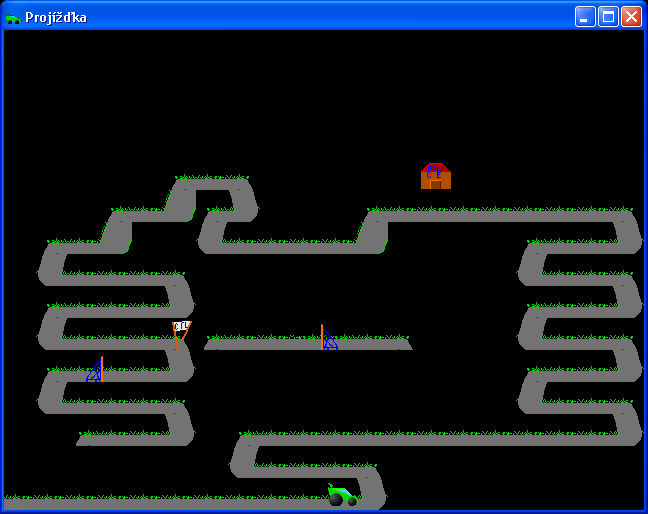Close the Projížďka game window
This screenshot has width=648, height=514.
[631, 17]
